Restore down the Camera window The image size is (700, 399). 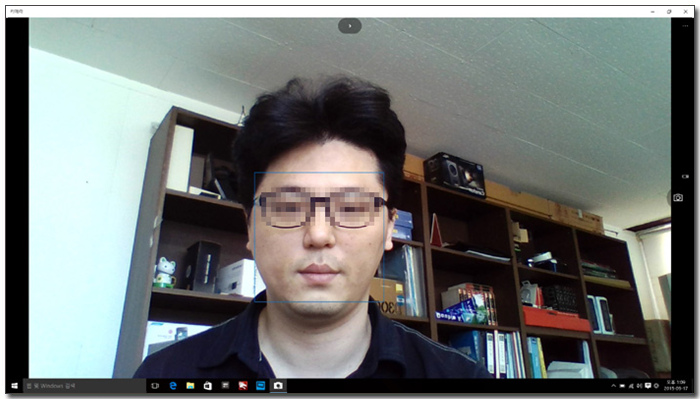(669, 12)
